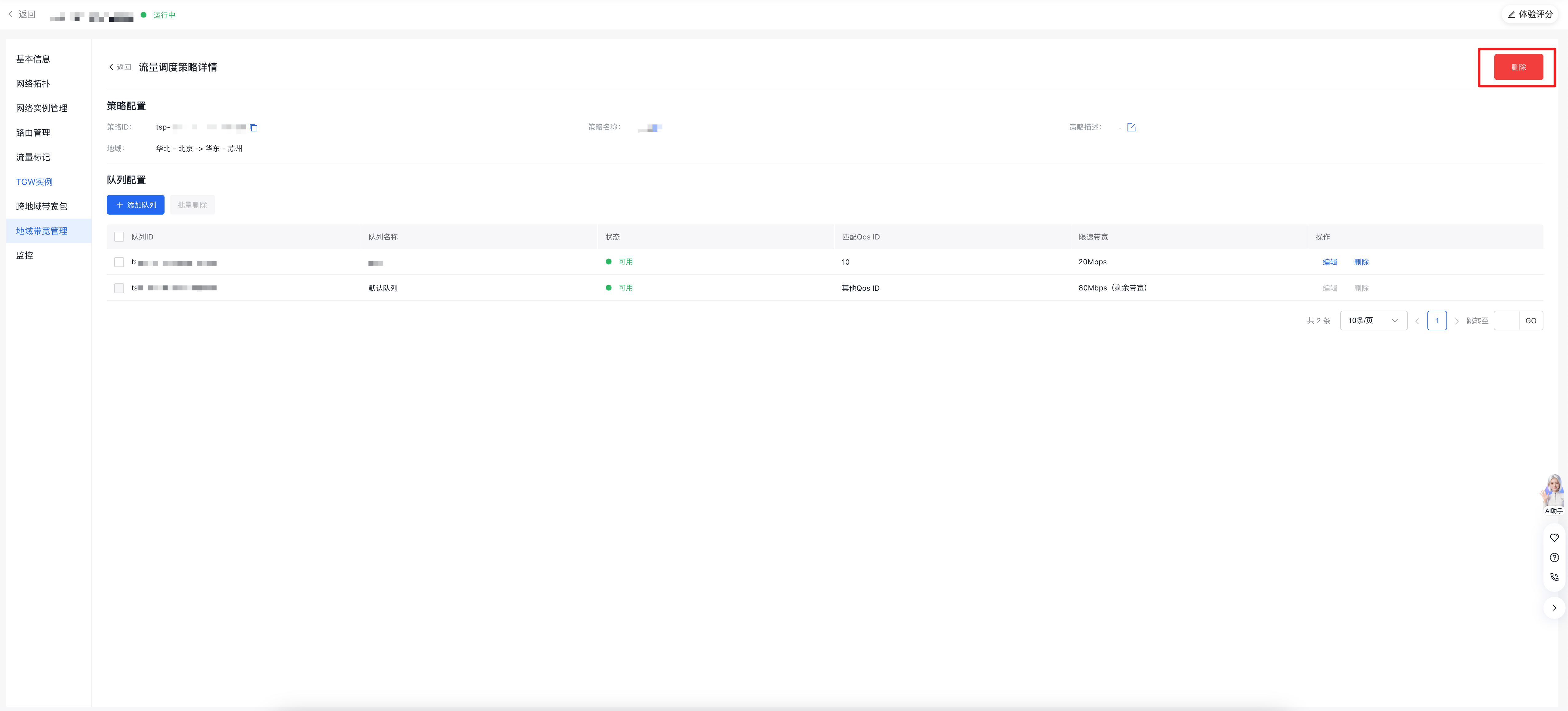The width and height of the screenshot is (1568, 711).
Task: Click the 队列名称 column header
Action: click(x=383, y=237)
